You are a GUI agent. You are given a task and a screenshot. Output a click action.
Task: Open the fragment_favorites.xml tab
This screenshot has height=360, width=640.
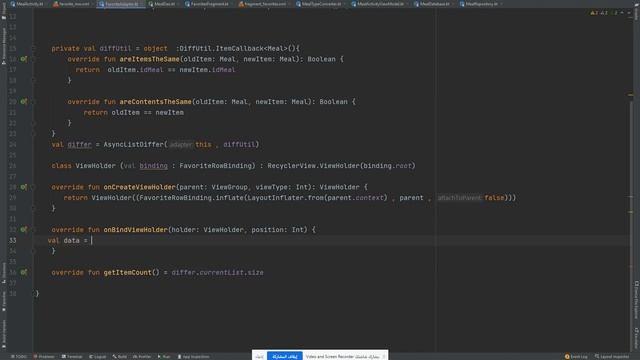click(x=262, y=4)
